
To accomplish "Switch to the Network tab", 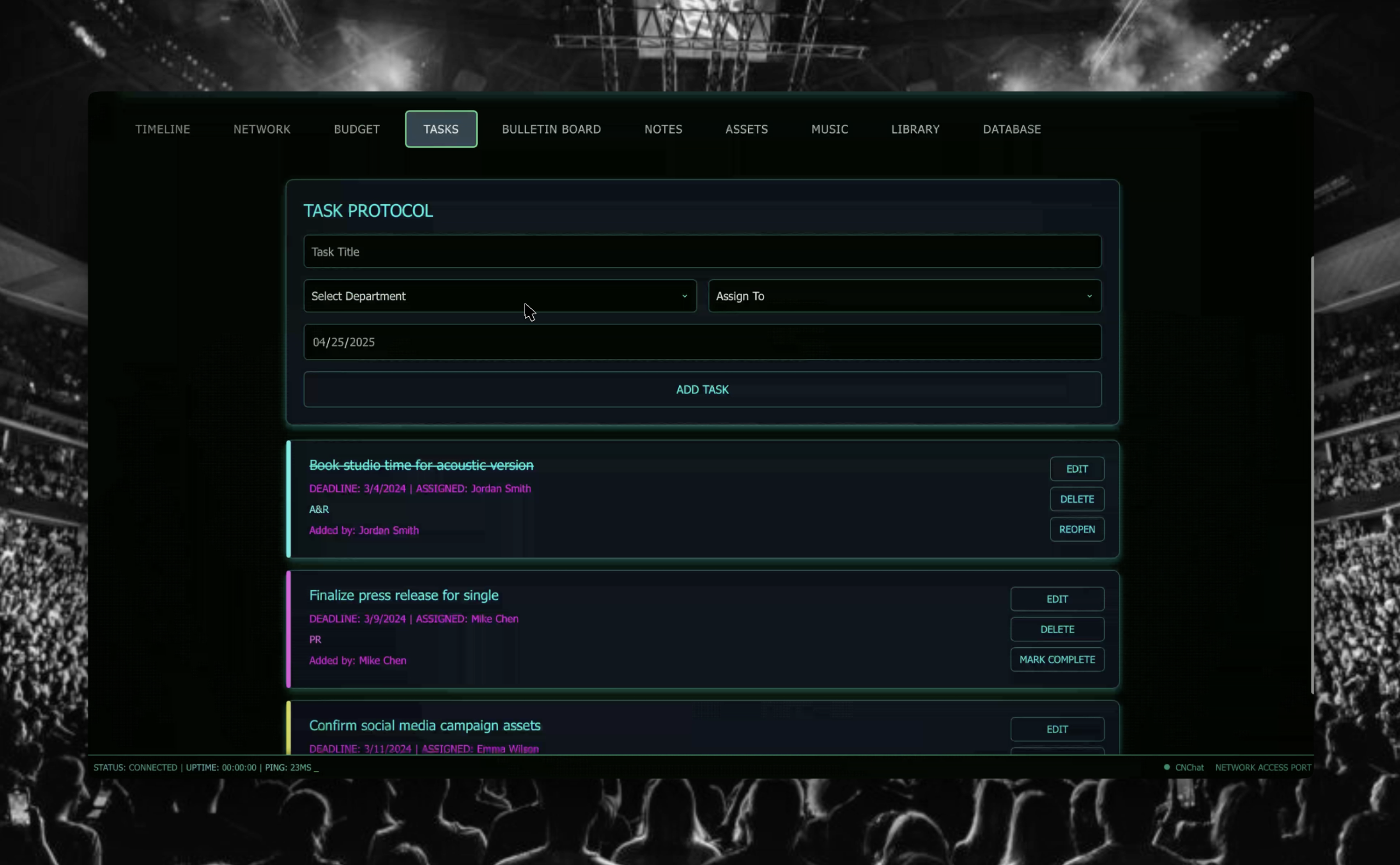I will (x=262, y=129).
